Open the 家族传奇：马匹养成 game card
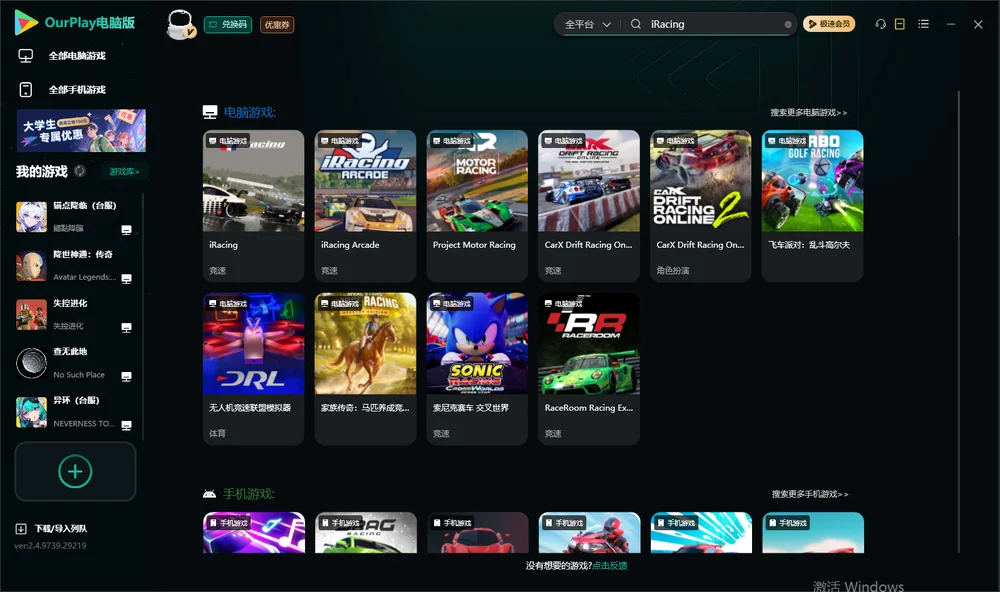The width and height of the screenshot is (1000, 592). point(365,368)
